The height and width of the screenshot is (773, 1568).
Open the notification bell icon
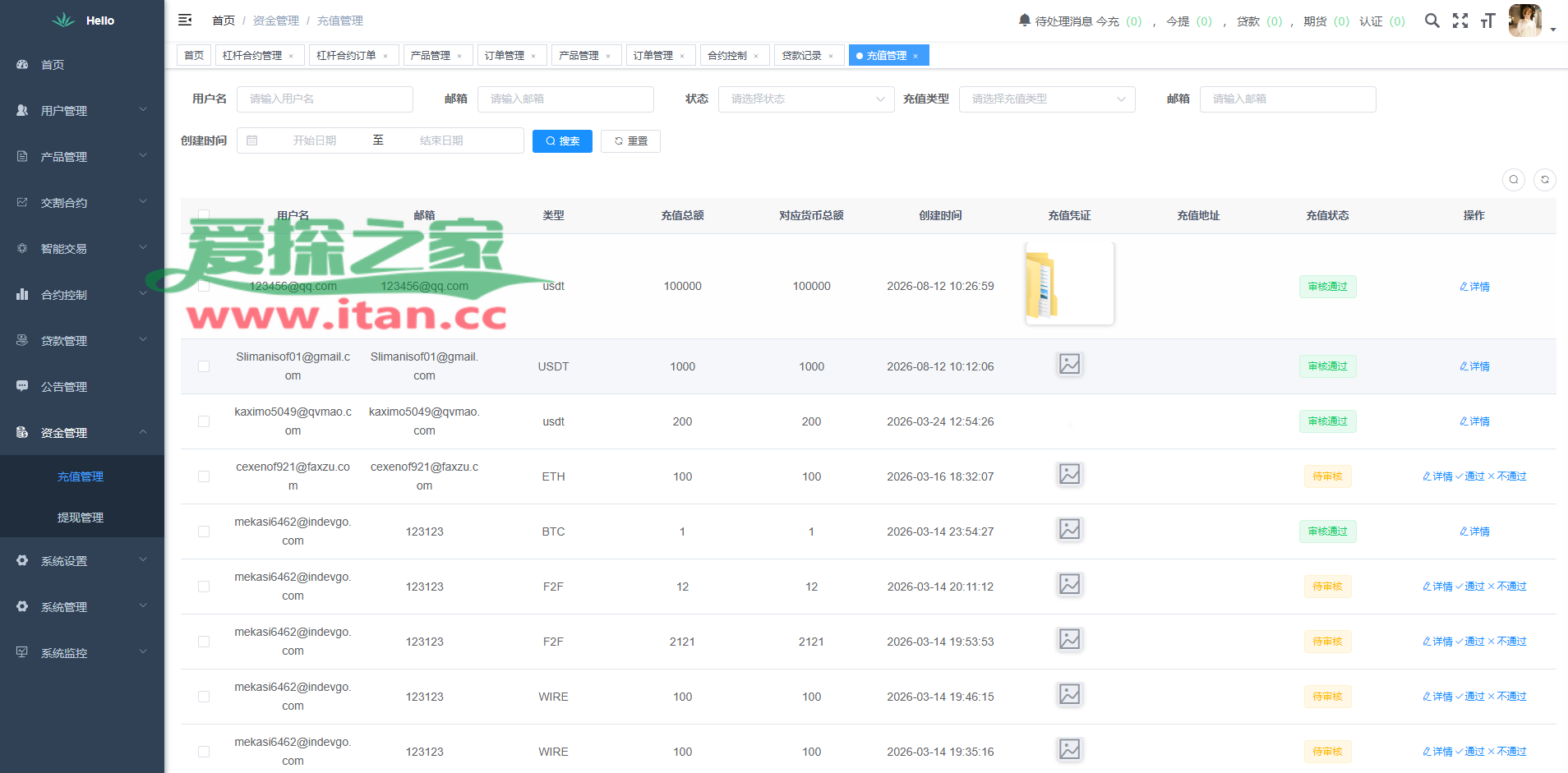pos(1025,20)
